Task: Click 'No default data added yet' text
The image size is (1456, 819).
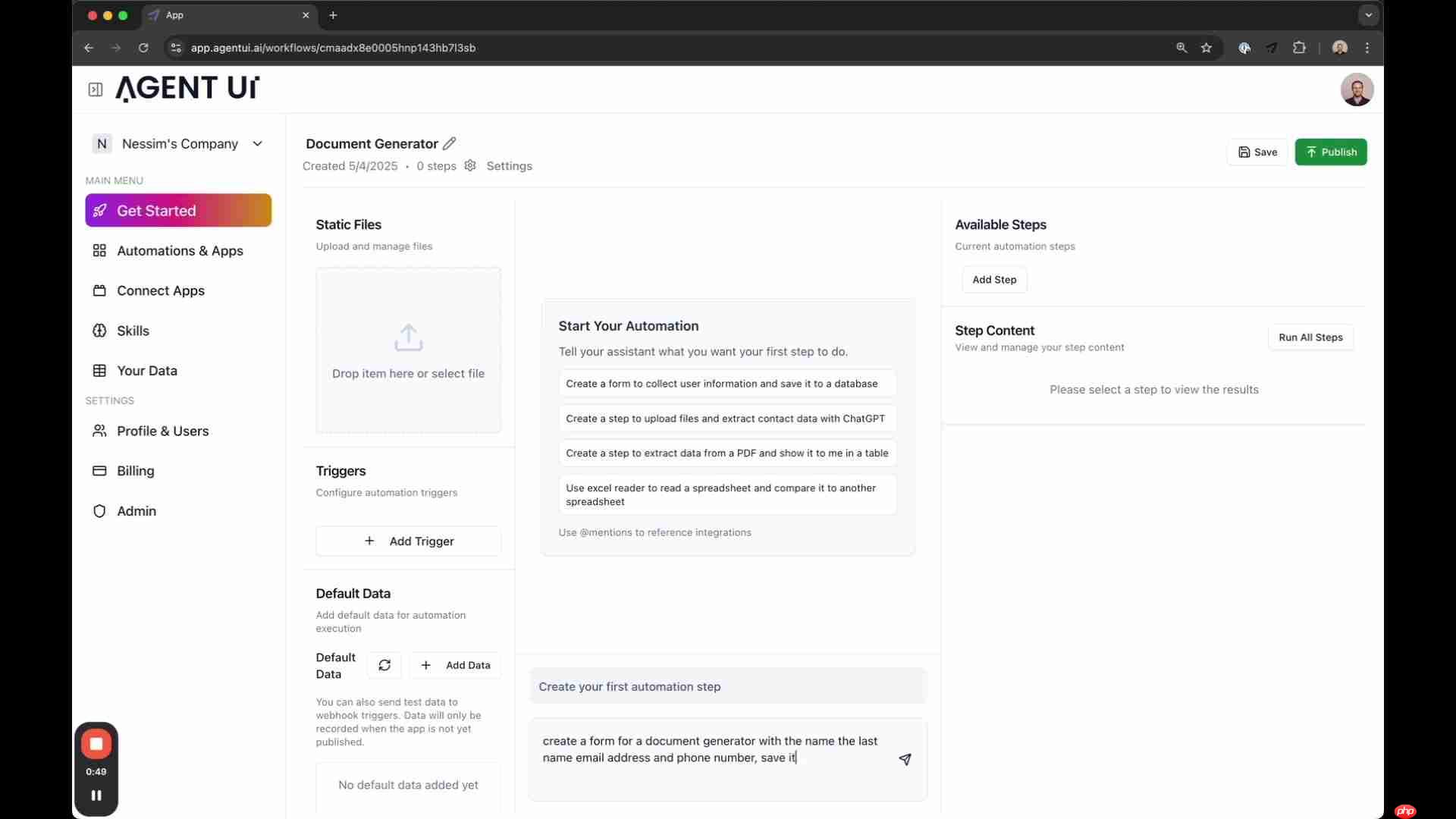Action: tap(408, 785)
